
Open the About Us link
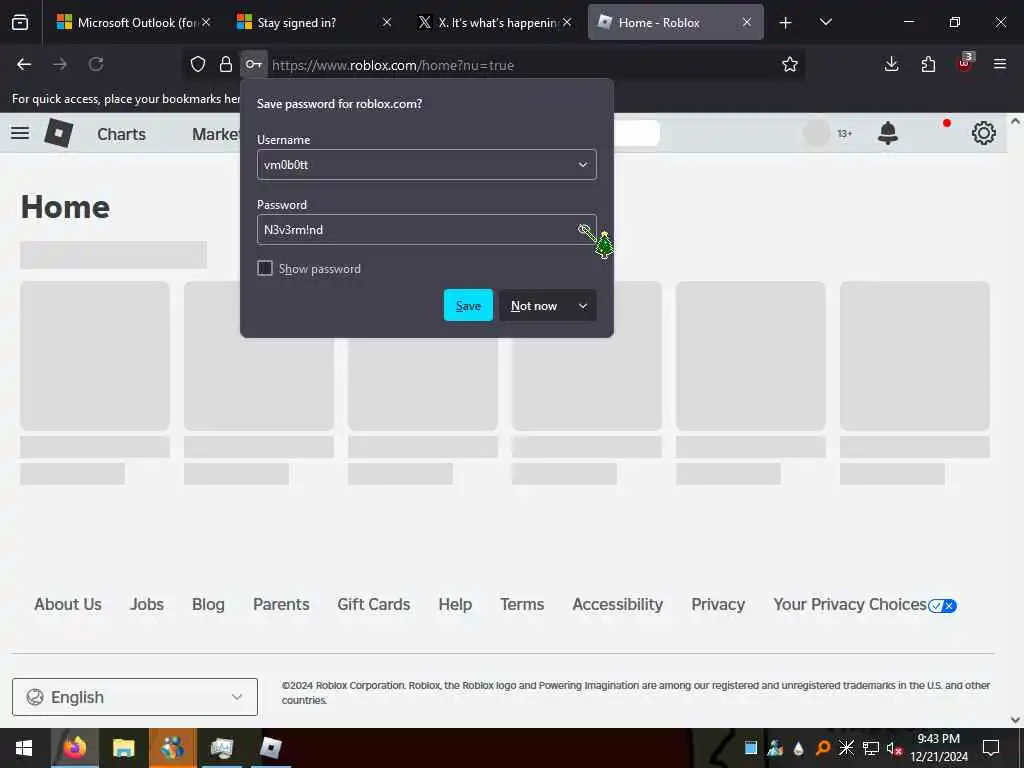click(68, 605)
